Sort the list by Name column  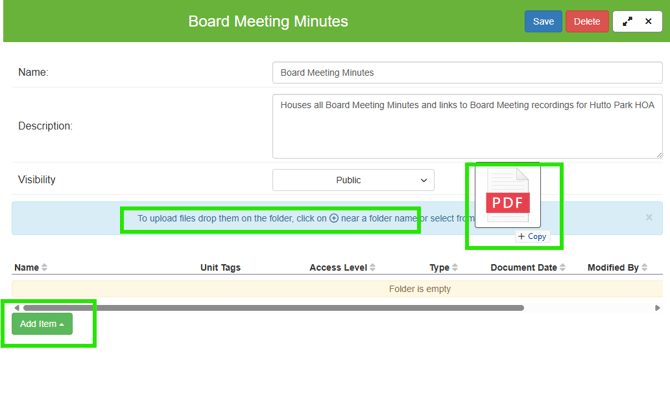pos(31,268)
